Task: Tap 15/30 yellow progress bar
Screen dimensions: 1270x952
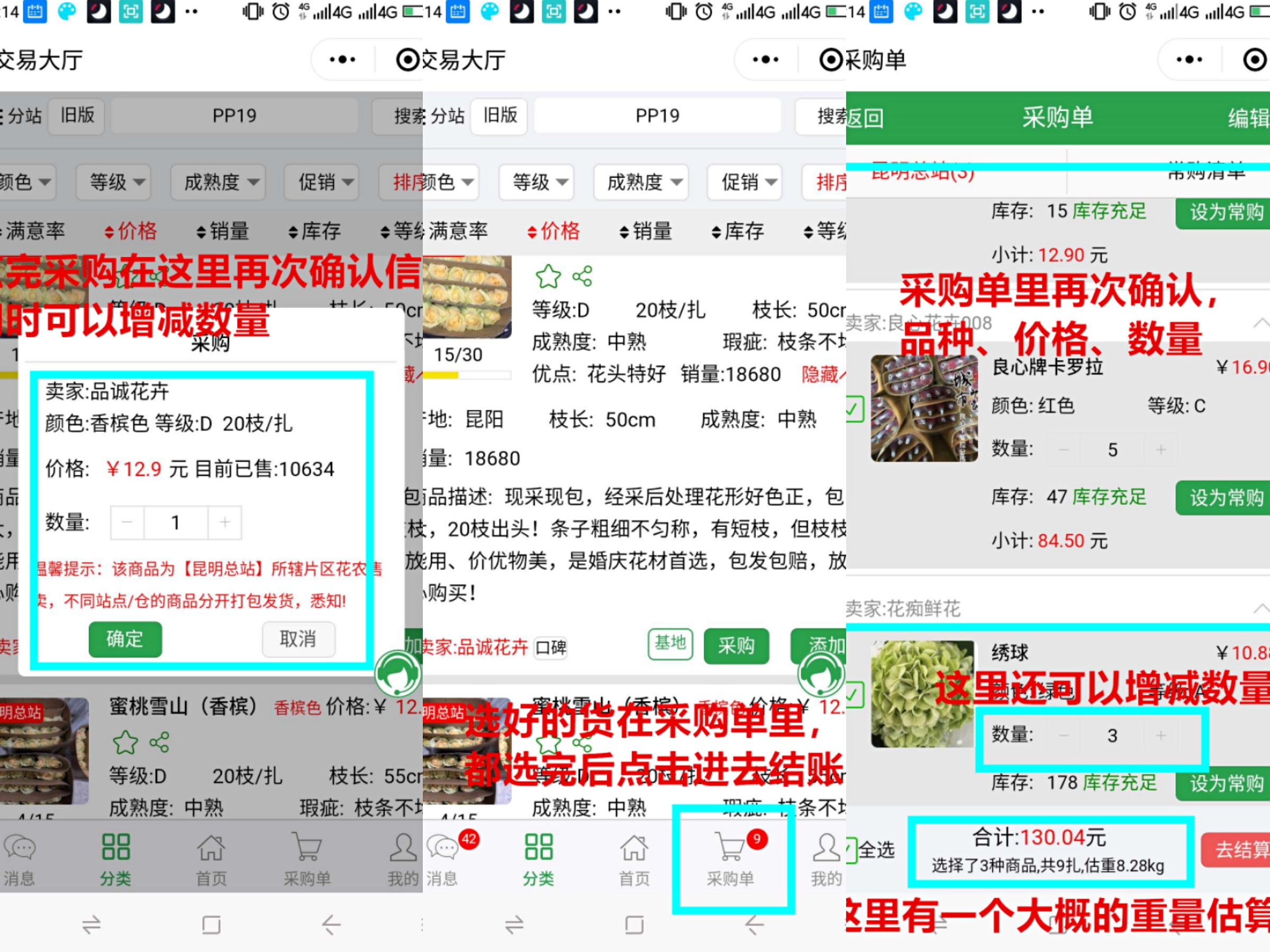Action: click(467, 376)
